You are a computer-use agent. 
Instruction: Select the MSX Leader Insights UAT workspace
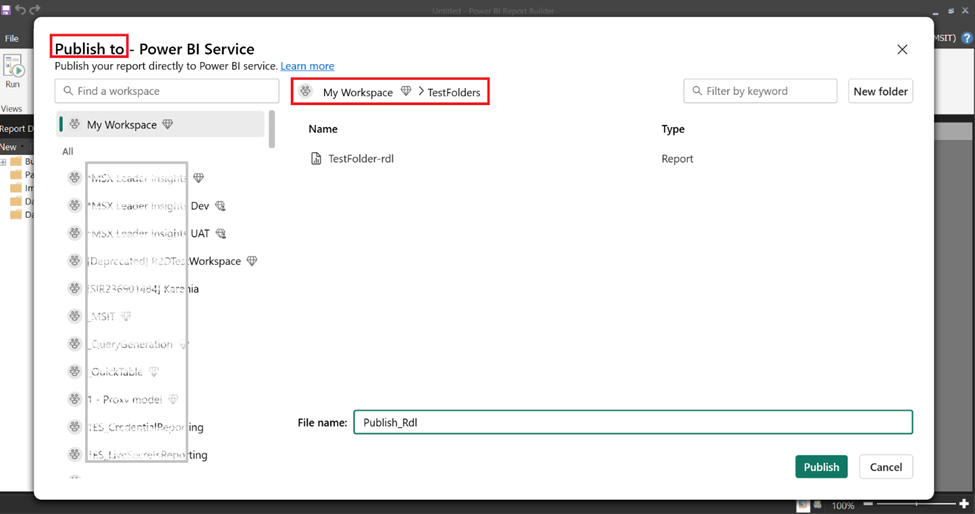[x=148, y=234]
